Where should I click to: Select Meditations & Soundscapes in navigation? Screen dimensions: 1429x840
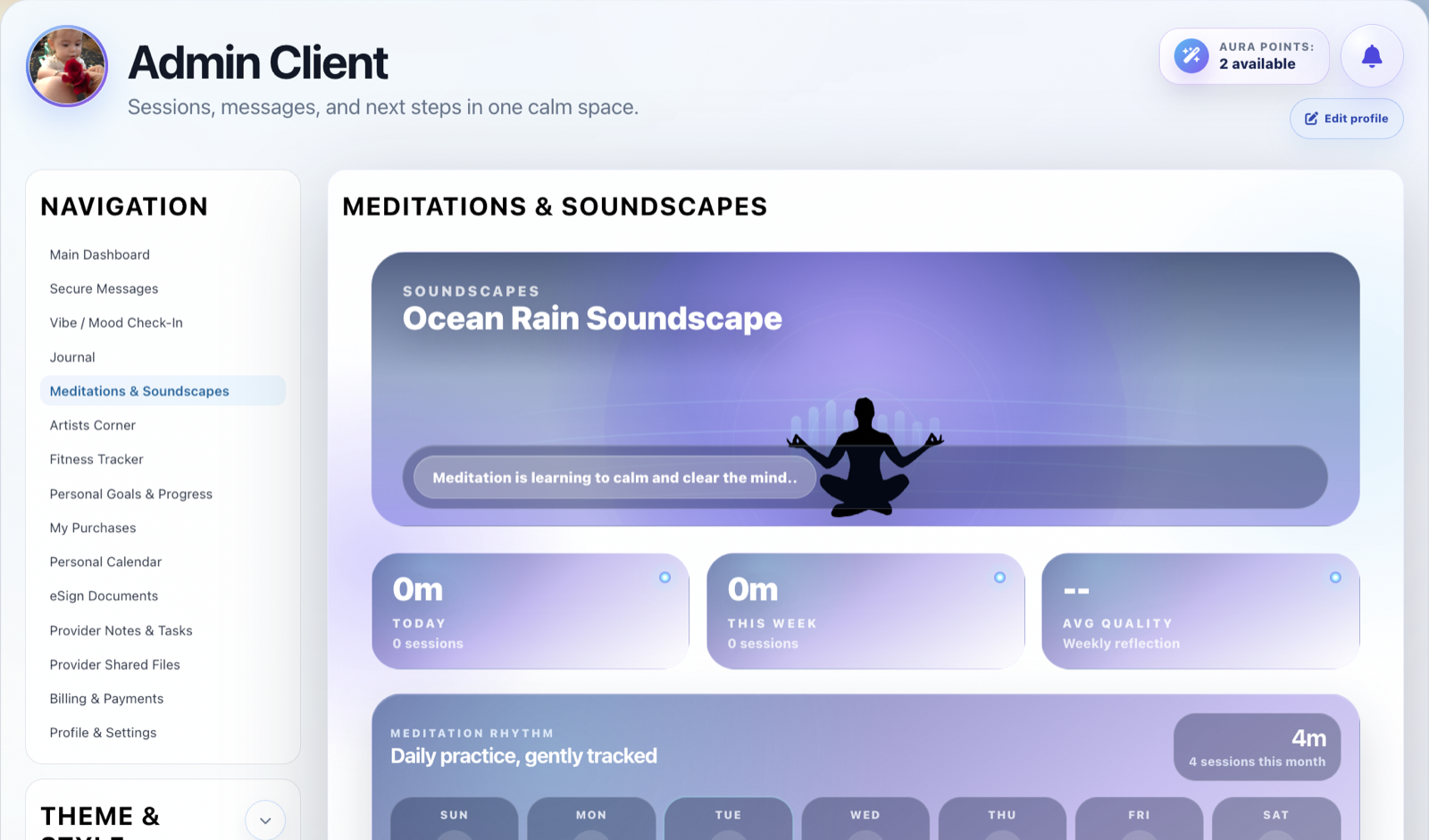[163, 391]
